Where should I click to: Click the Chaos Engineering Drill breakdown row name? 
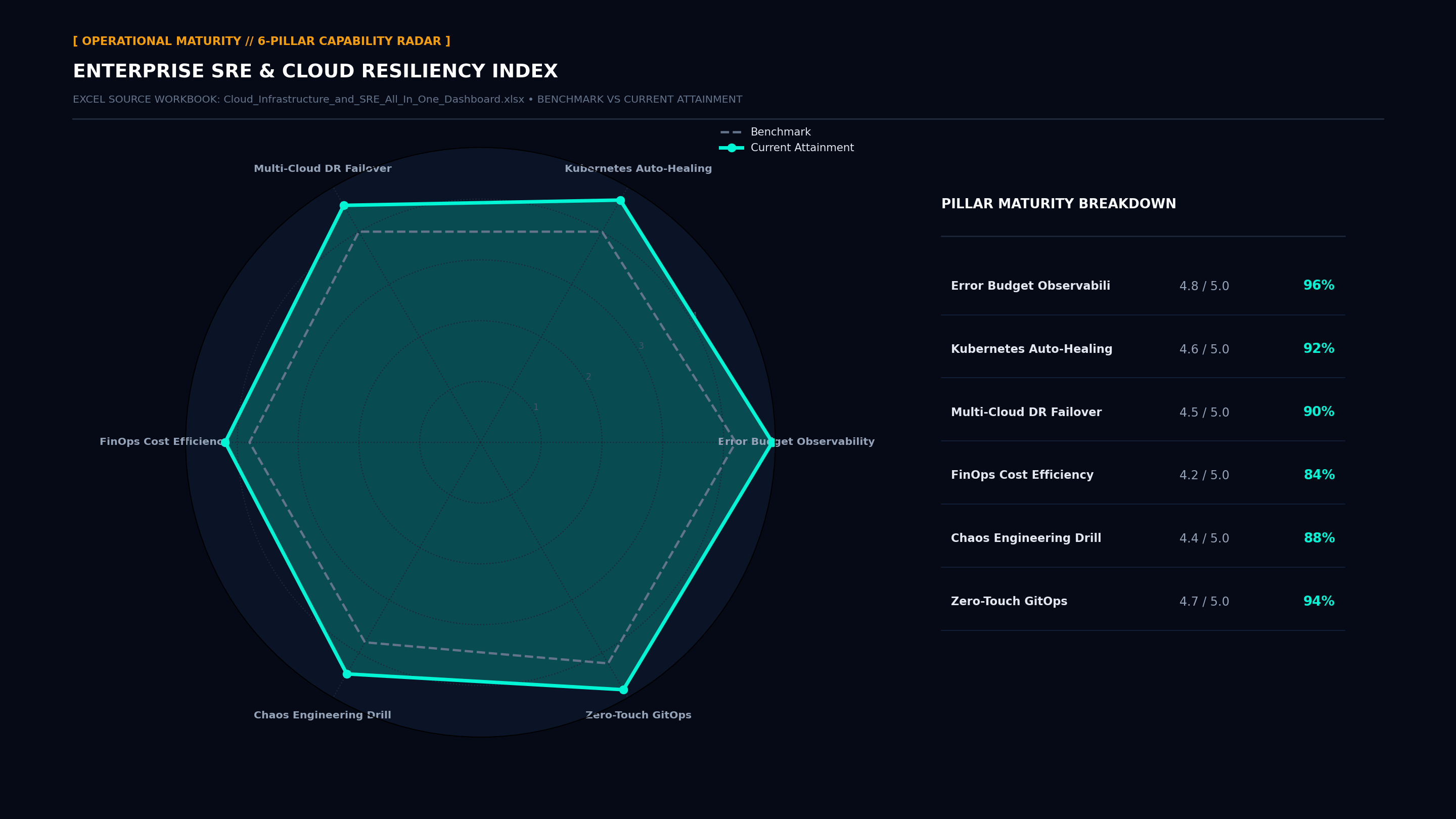(x=1026, y=538)
